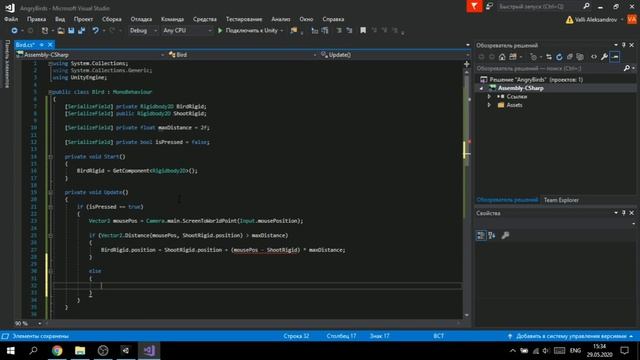This screenshot has width=640, height=360.
Task: Open the Сборка menu
Action: click(112, 19)
